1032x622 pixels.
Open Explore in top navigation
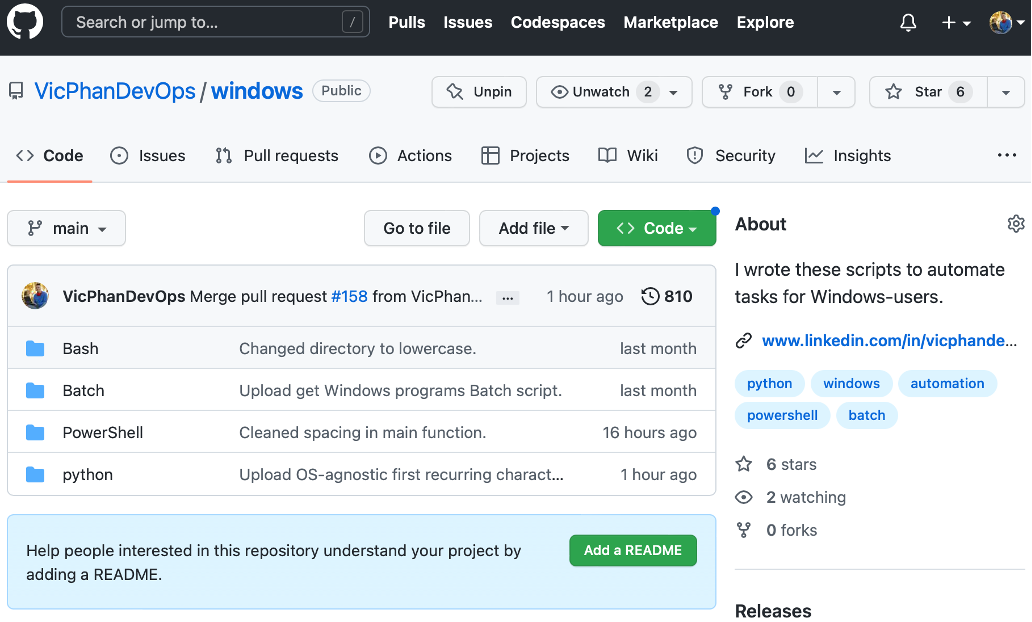point(765,22)
